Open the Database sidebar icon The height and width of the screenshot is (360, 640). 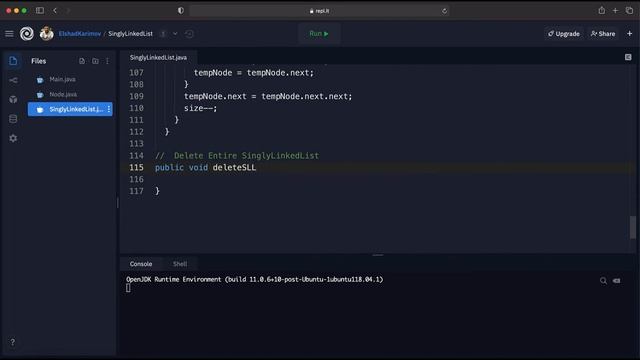pyautogui.click(x=13, y=119)
